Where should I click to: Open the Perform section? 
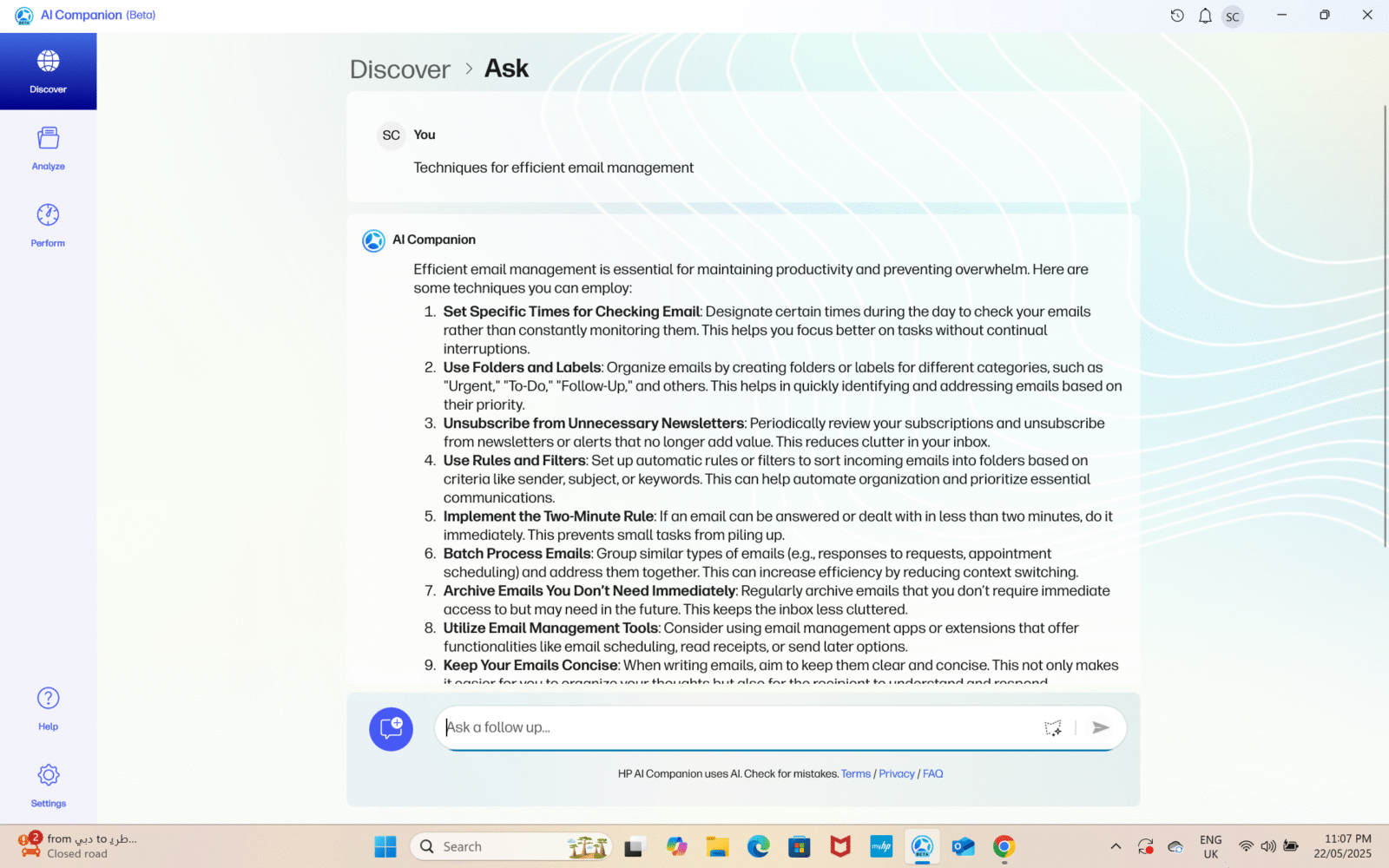tap(48, 225)
